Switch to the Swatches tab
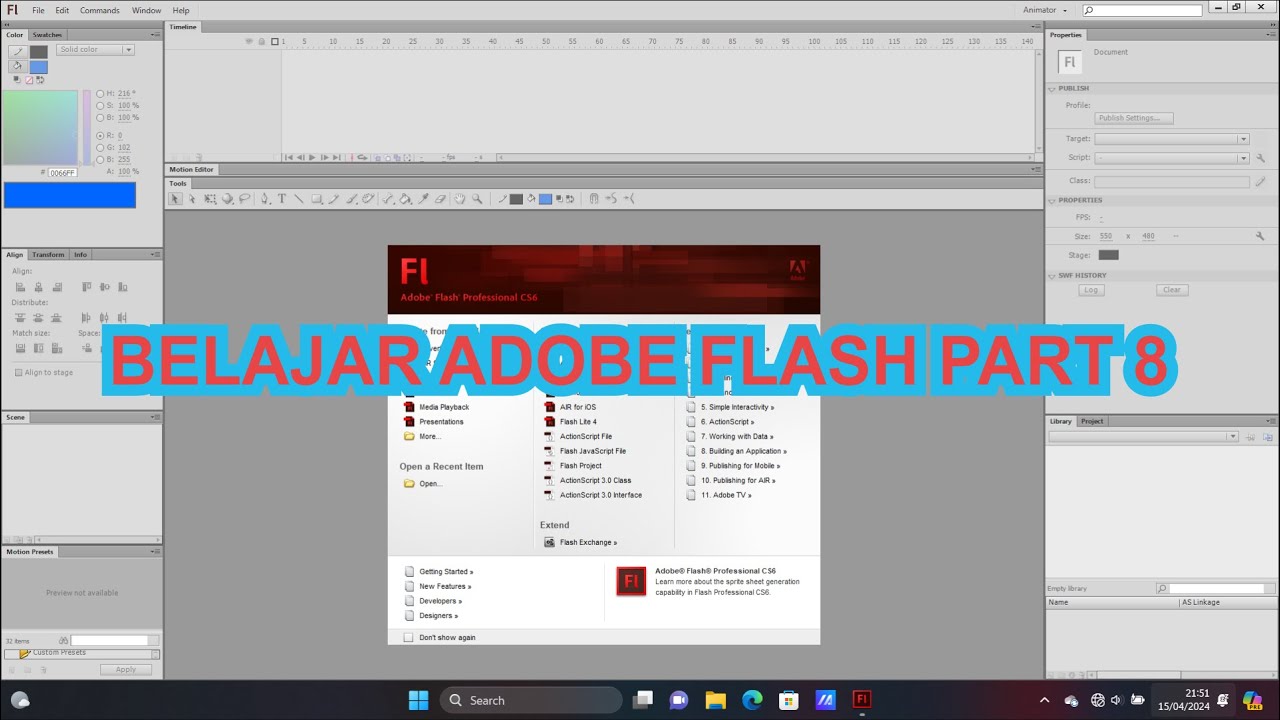Image resolution: width=1280 pixels, height=720 pixels. (47, 35)
